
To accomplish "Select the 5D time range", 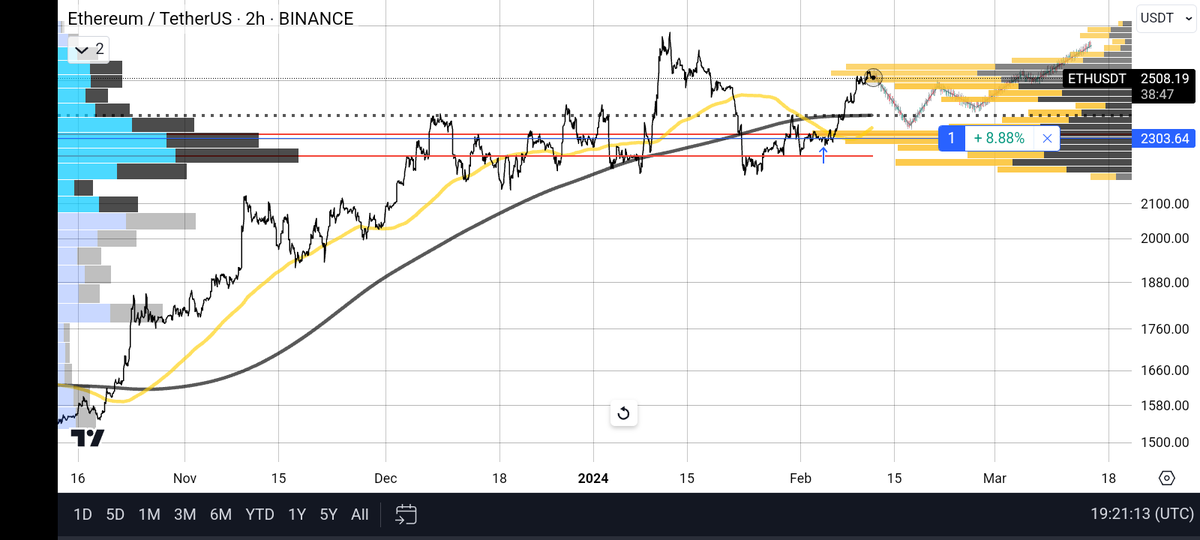I will click(x=115, y=515).
